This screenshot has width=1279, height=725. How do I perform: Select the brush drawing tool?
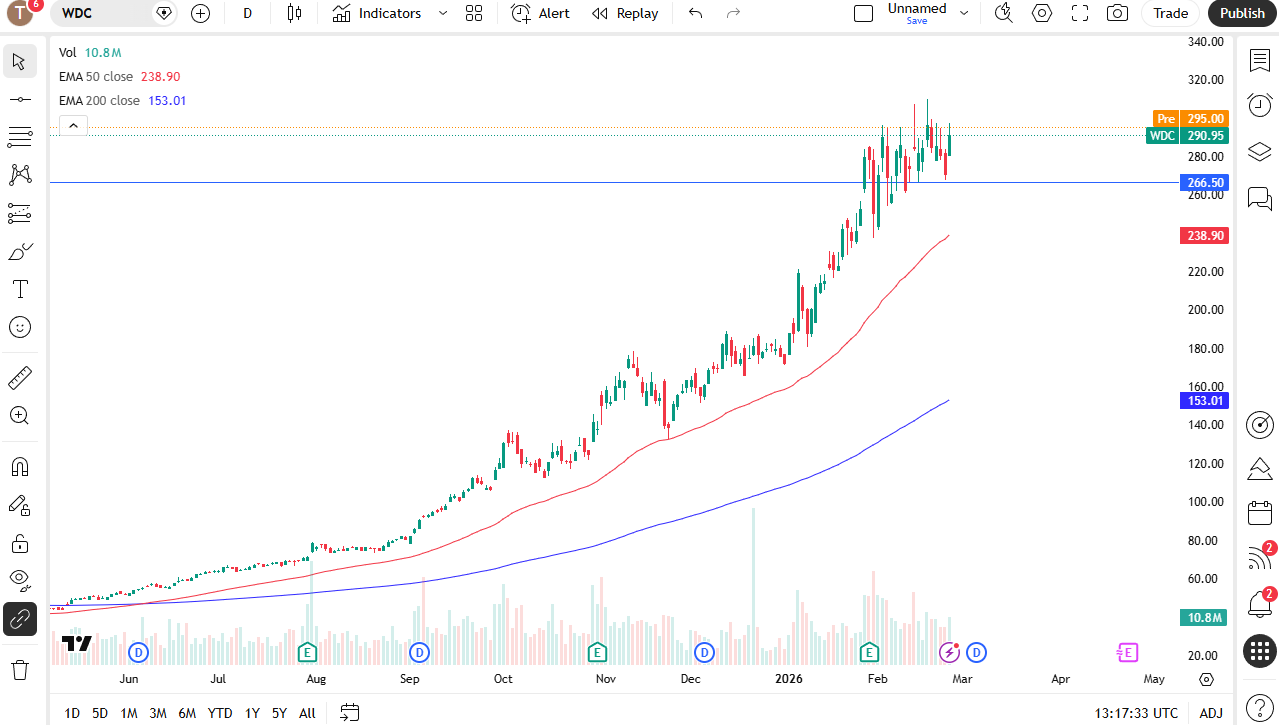click(x=20, y=251)
